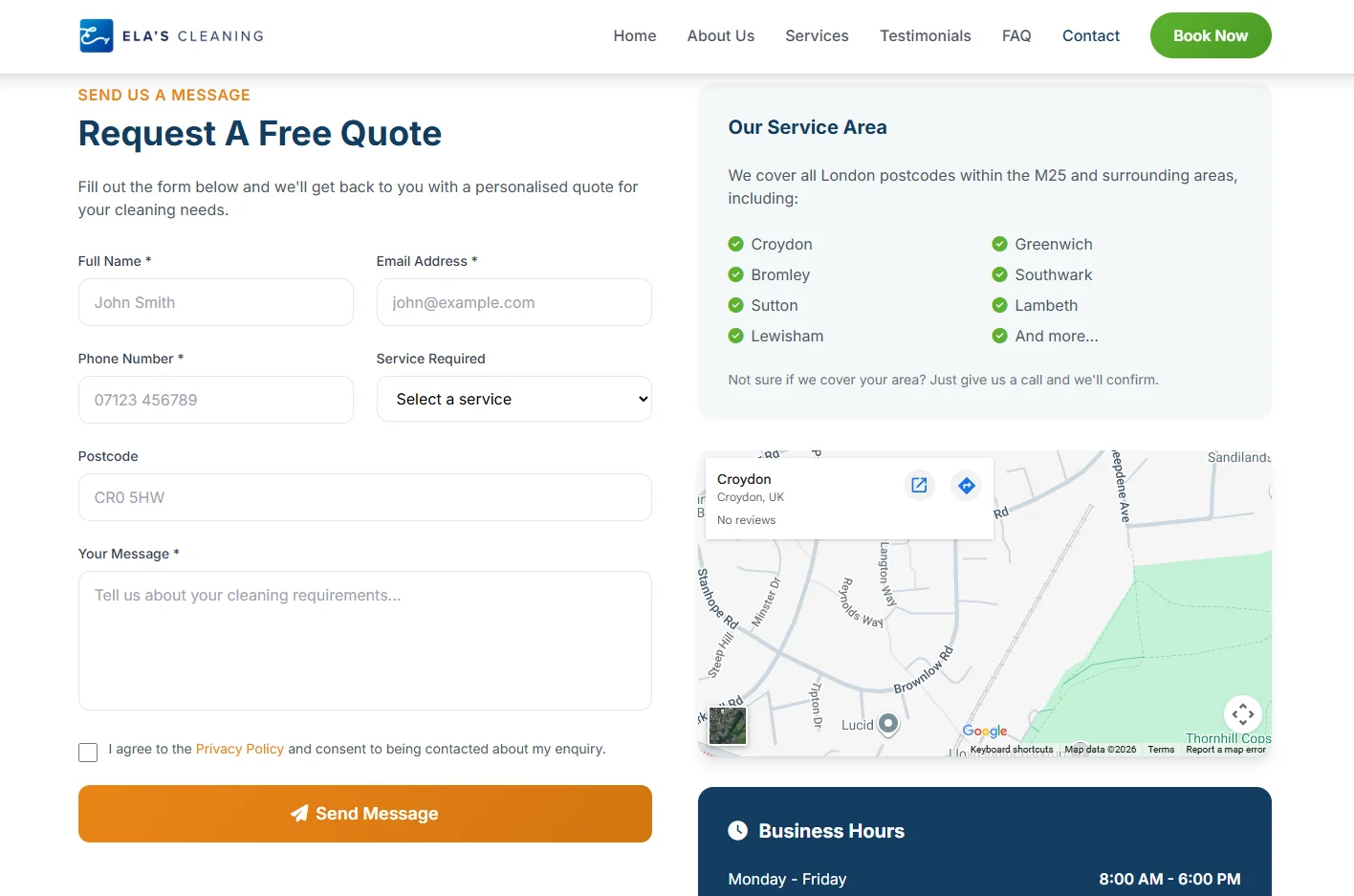Toggle satellite view using the map thumbnail
Viewport: 1354px width, 896px height.
pos(727,725)
